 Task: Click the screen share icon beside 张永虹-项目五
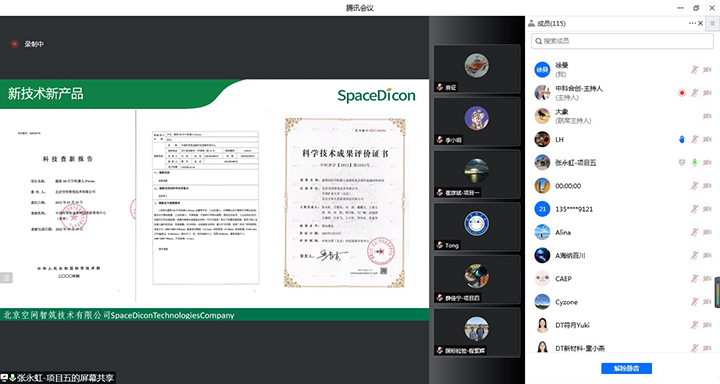tap(681, 163)
